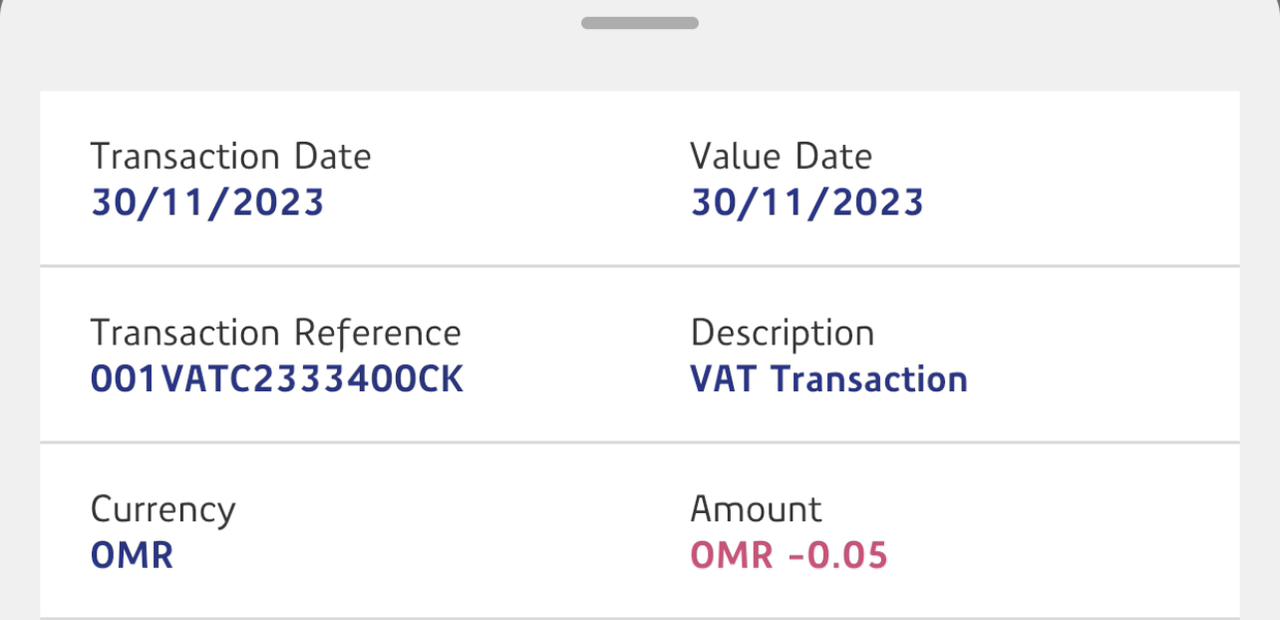Click the Description label
Screen dimensions: 1280x620
[x=782, y=332]
